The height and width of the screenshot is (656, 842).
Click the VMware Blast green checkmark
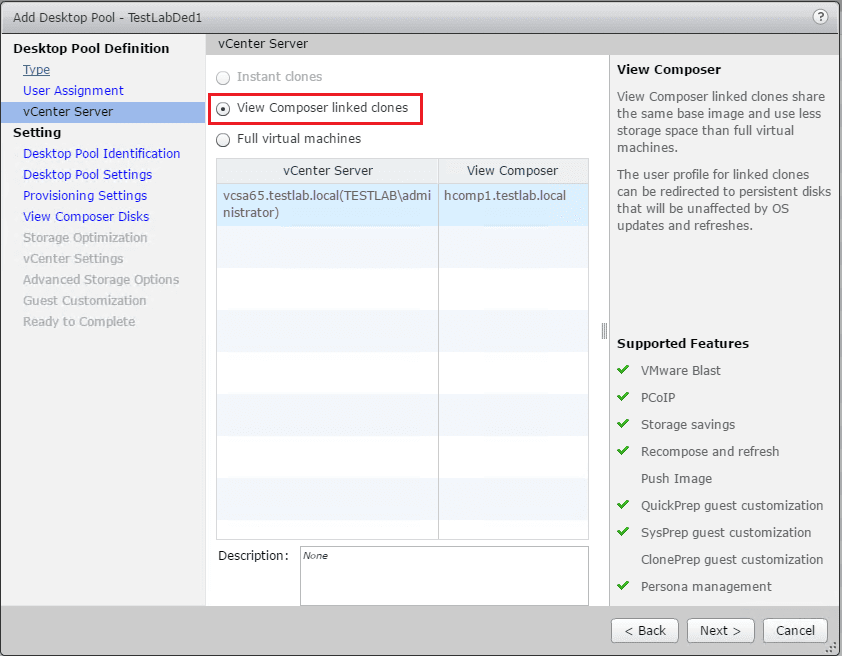[623, 369]
